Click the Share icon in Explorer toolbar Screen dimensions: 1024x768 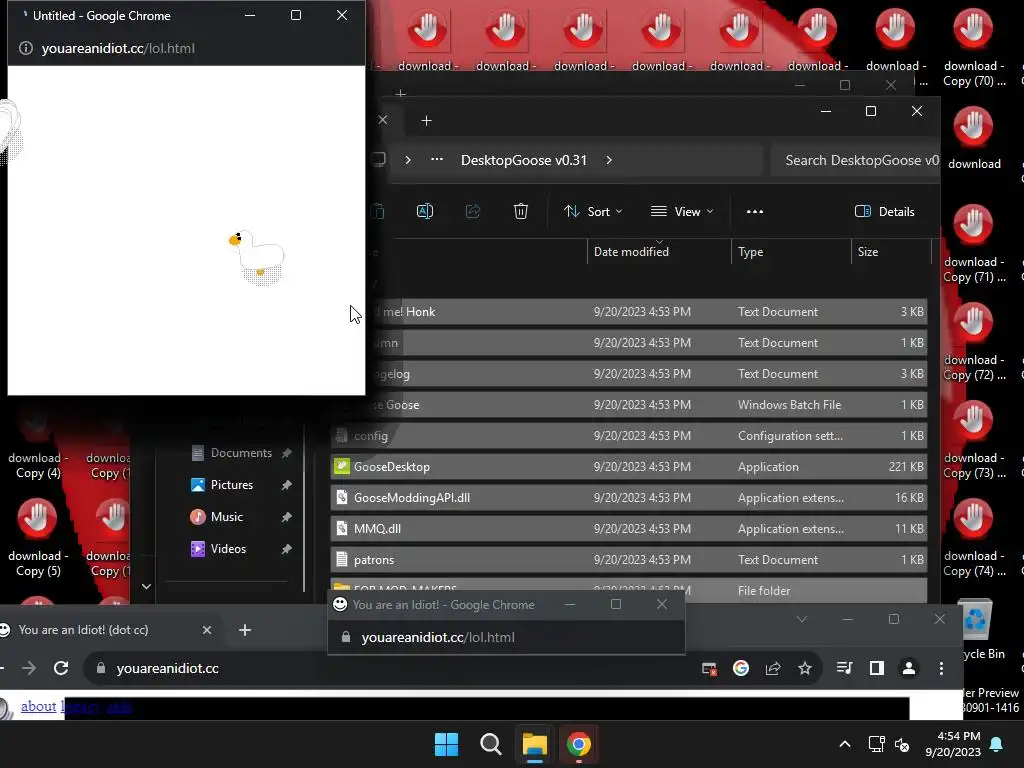pyautogui.click(x=473, y=211)
